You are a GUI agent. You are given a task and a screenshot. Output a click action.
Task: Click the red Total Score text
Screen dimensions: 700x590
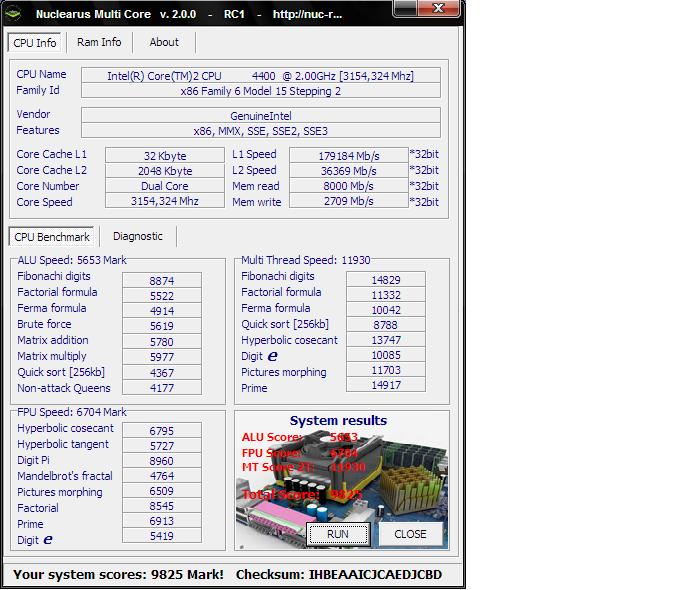pyautogui.click(x=302, y=494)
